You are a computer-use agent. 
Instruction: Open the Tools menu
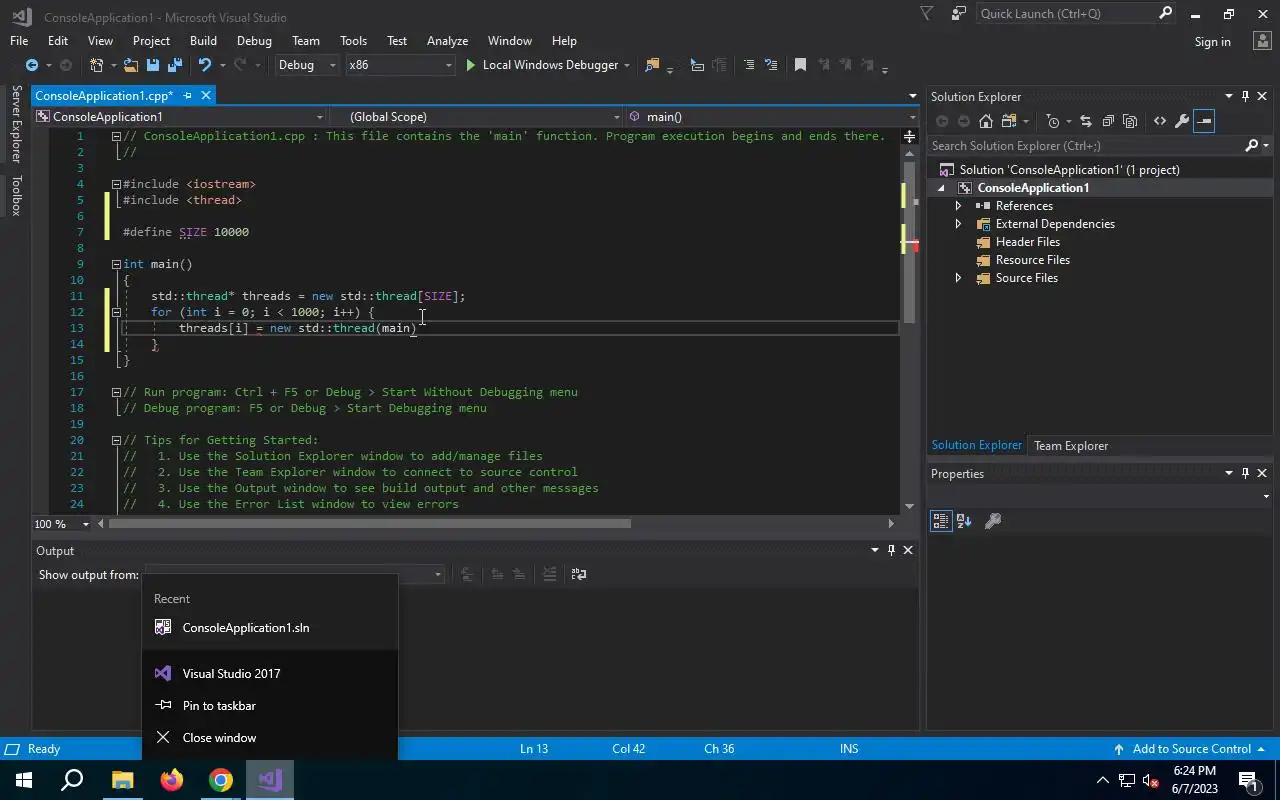[353, 41]
